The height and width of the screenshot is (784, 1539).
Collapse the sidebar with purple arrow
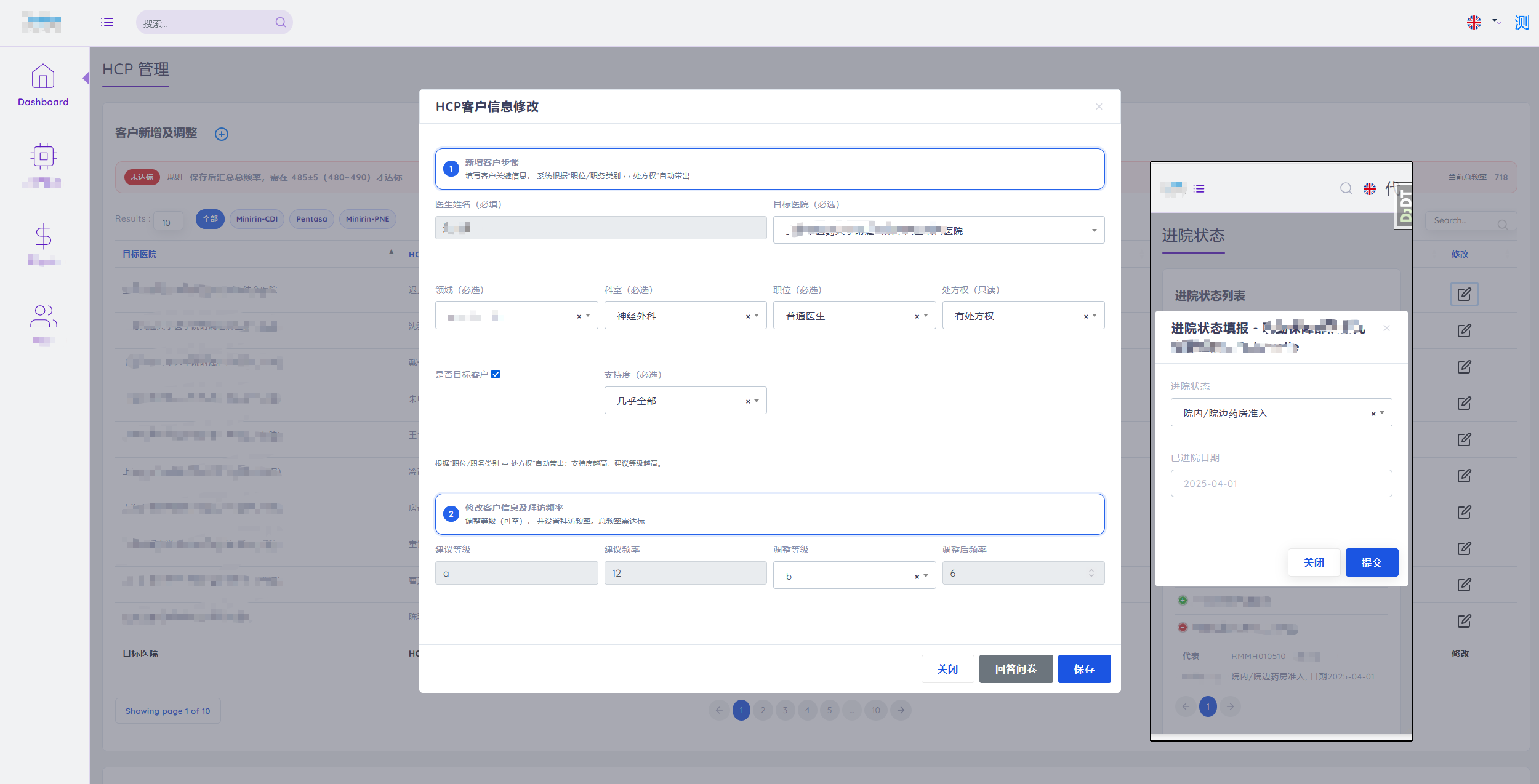(x=86, y=78)
